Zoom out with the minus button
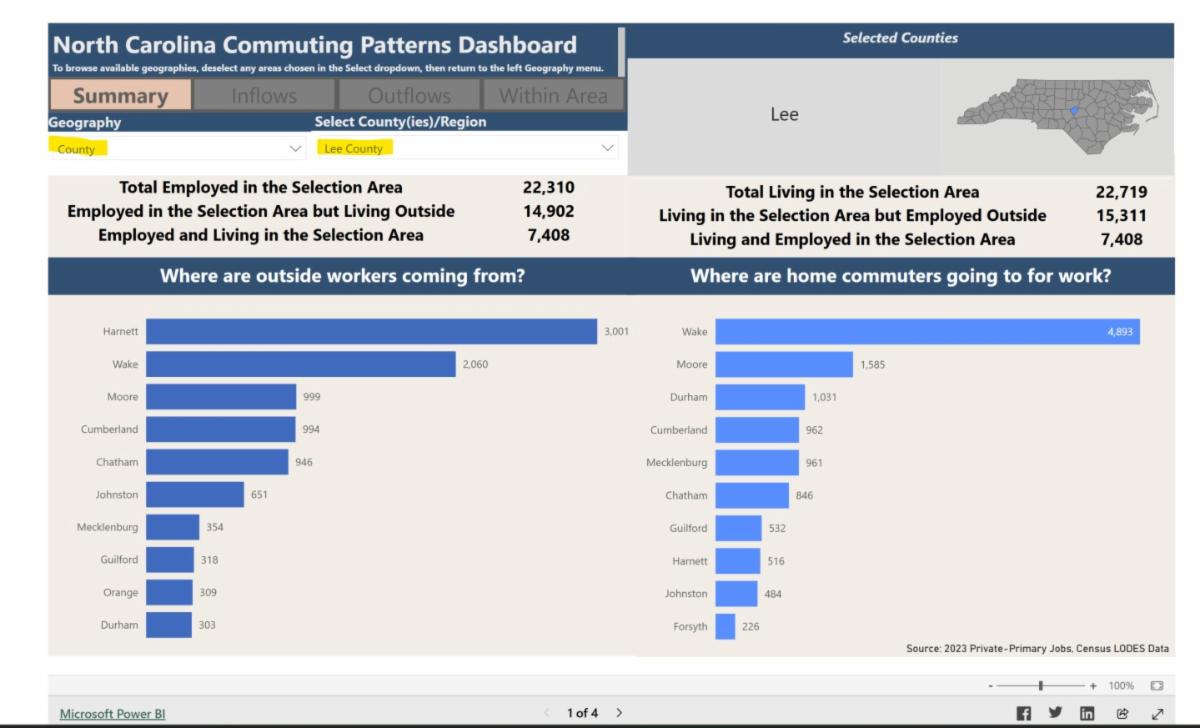1200x728 pixels. click(x=990, y=686)
